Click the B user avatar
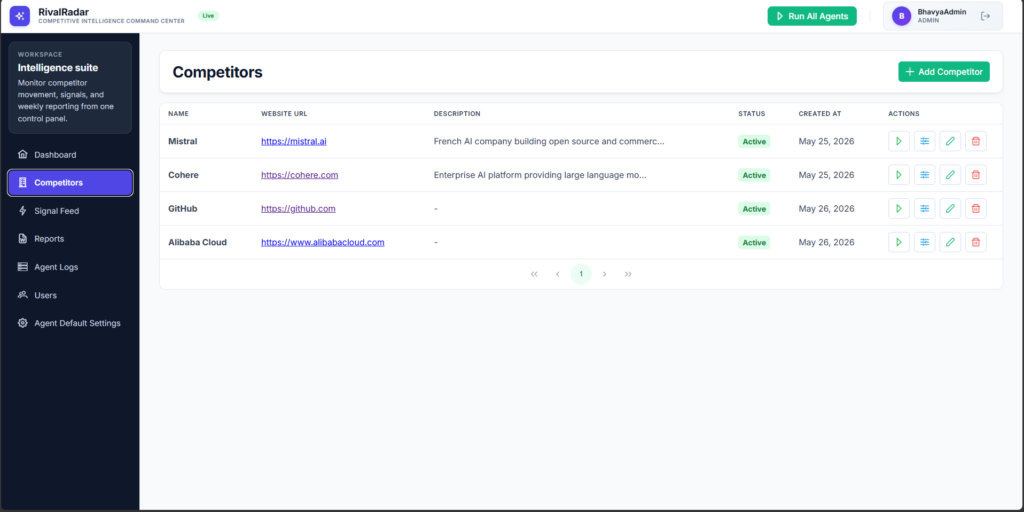Screen dimensions: 1024x512 click(x=901, y=16)
